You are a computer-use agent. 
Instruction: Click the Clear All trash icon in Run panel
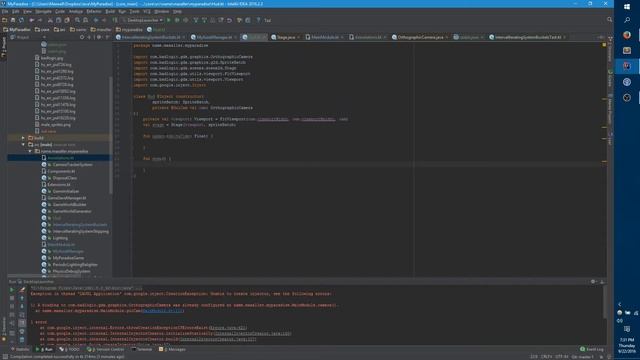(22, 340)
